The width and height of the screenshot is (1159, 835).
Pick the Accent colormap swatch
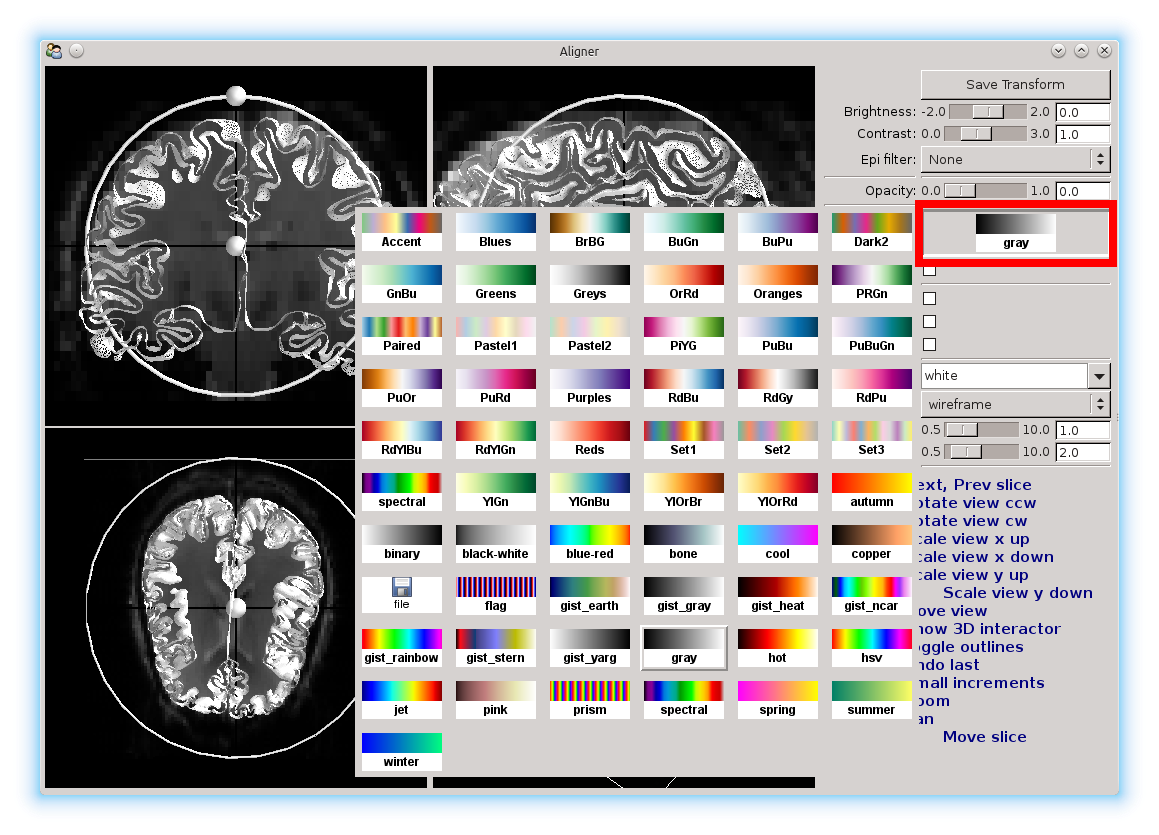pos(401,231)
